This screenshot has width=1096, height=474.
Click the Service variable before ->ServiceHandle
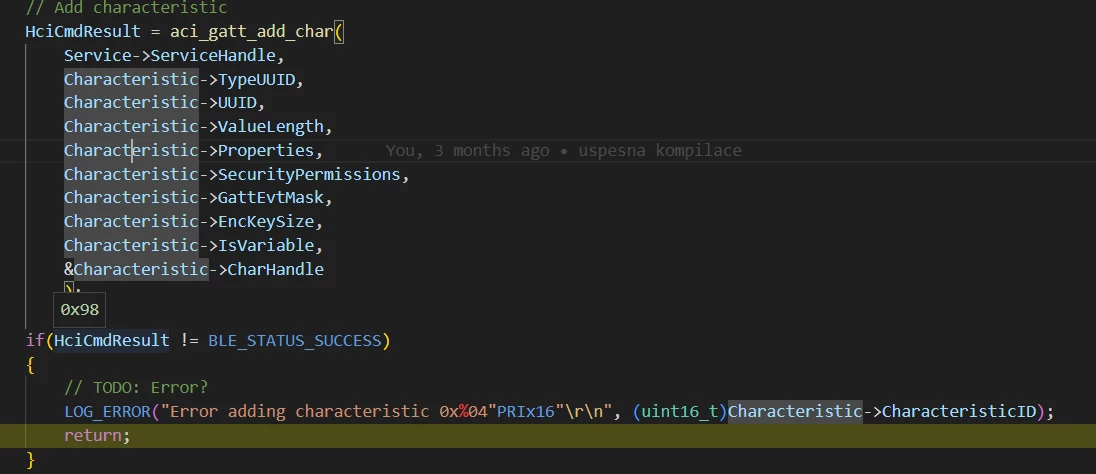pyautogui.click(x=97, y=55)
